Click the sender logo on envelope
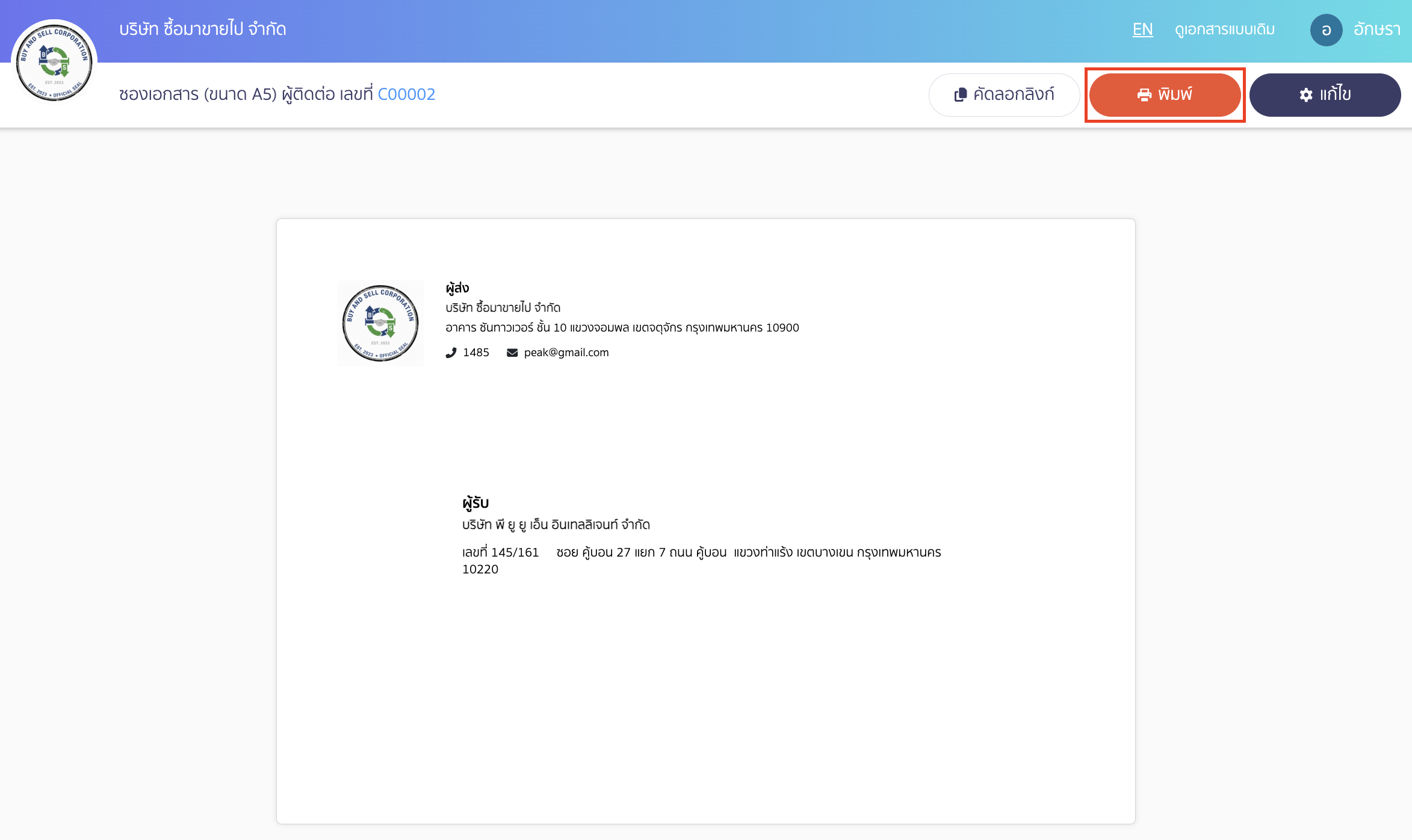 point(380,323)
